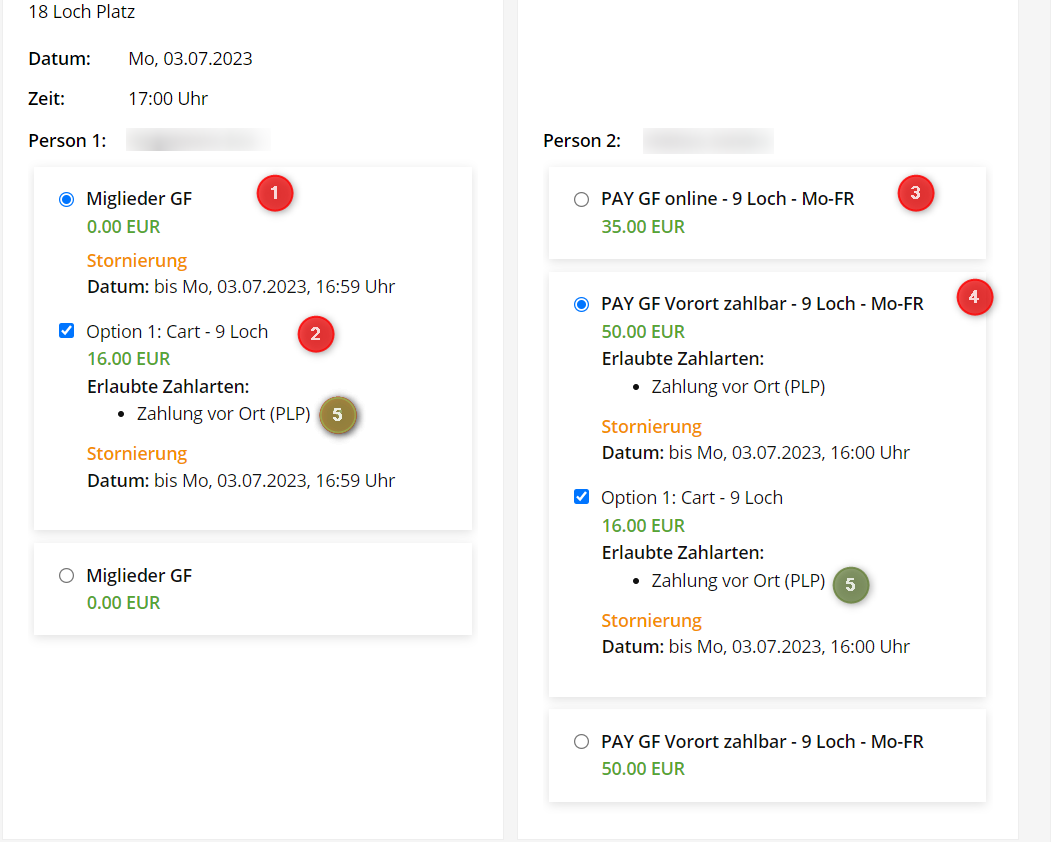This screenshot has width=1055, height=842.
Task: Choose PAY GF online 35.00 EUR radio
Action: [x=582, y=200]
